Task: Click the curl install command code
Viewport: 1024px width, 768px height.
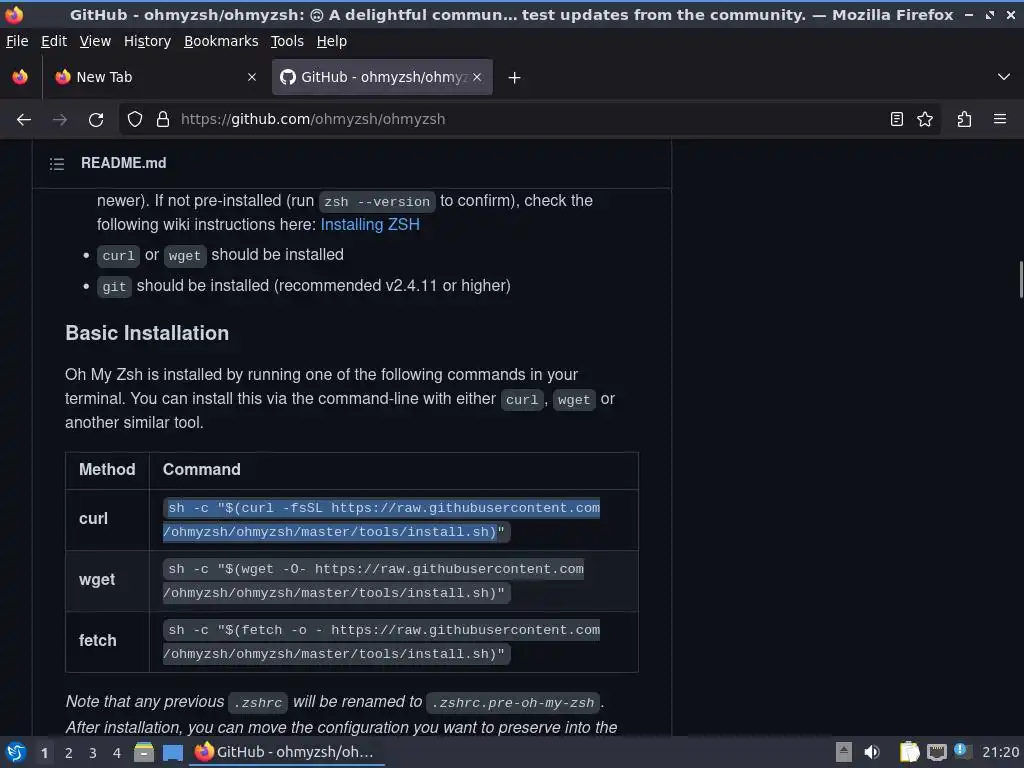Action: click(x=381, y=520)
